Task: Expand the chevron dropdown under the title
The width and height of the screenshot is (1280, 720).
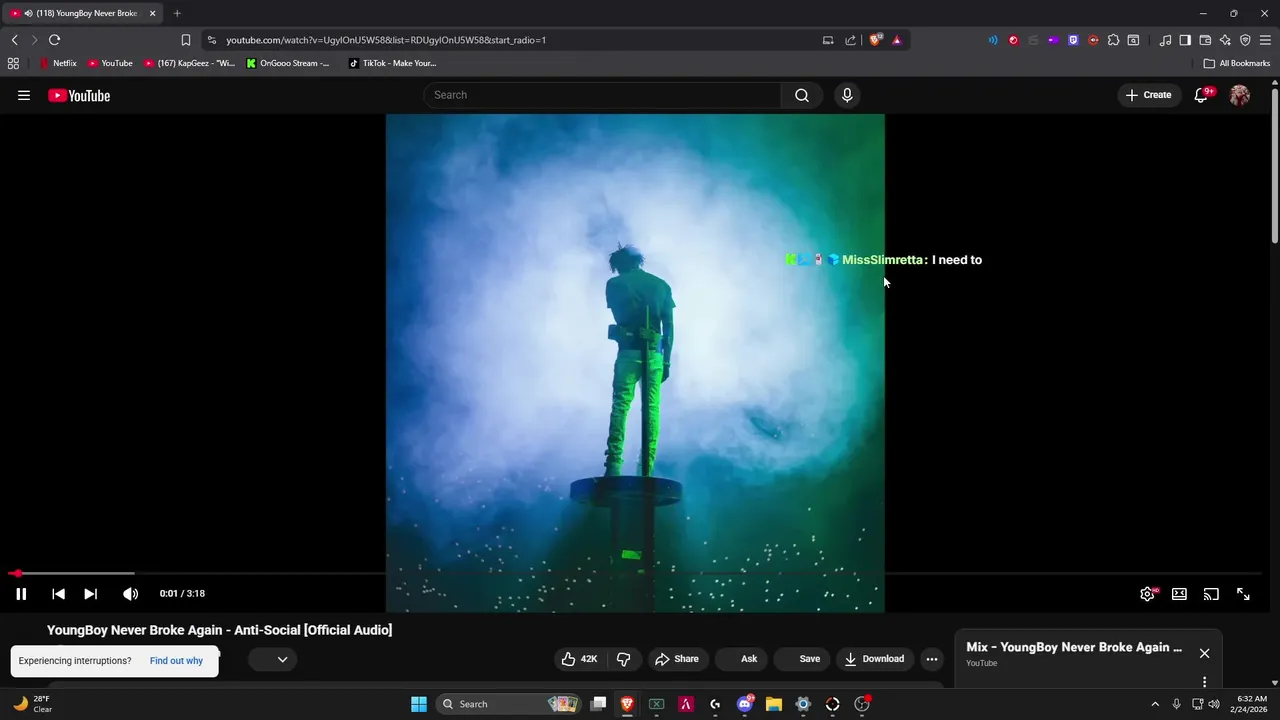Action: tap(282, 659)
